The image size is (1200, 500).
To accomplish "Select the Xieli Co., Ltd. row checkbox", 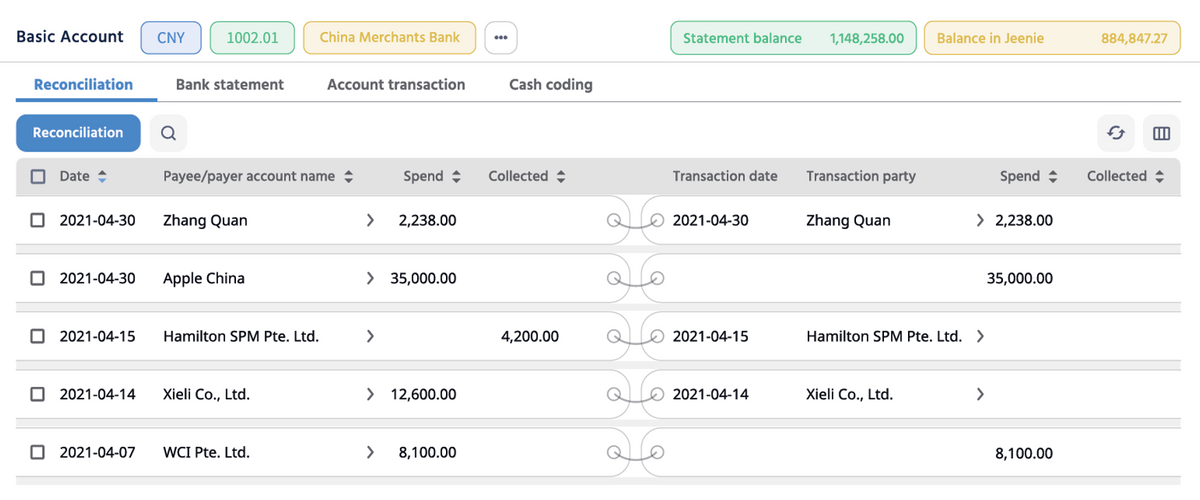I will [38, 395].
